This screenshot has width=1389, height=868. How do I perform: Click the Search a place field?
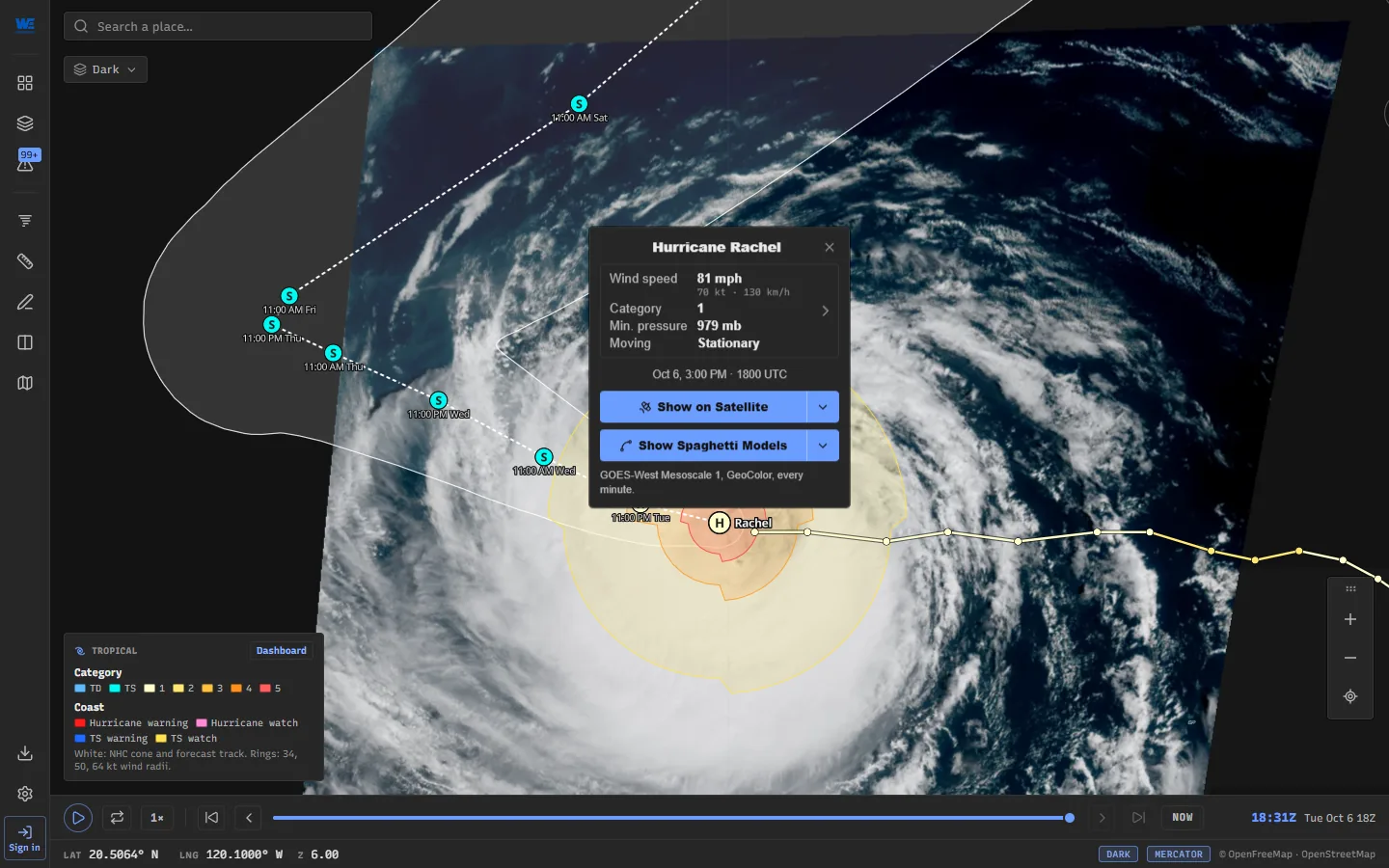(x=218, y=26)
